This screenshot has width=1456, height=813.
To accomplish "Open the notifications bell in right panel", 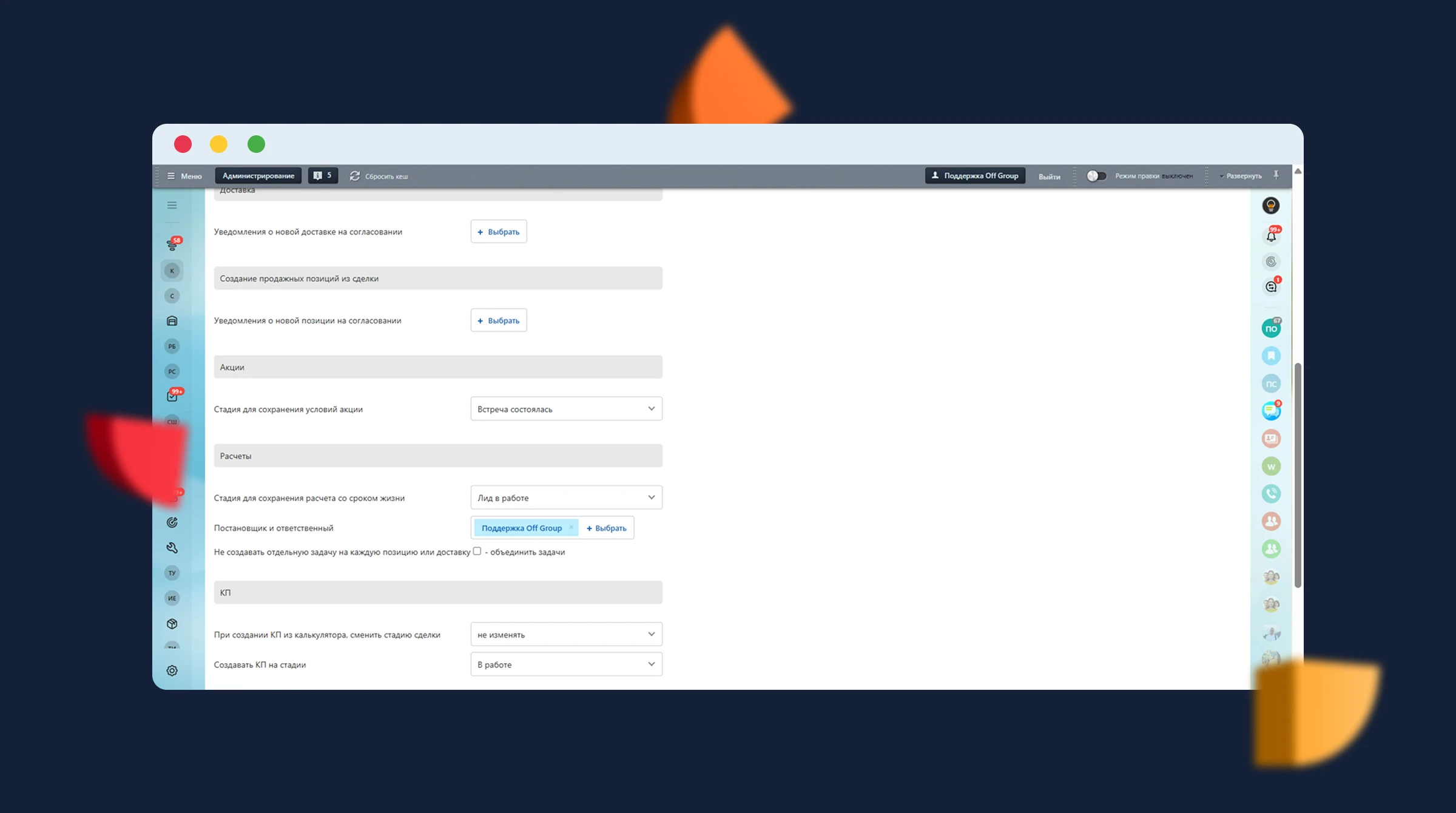I will pos(1271,237).
